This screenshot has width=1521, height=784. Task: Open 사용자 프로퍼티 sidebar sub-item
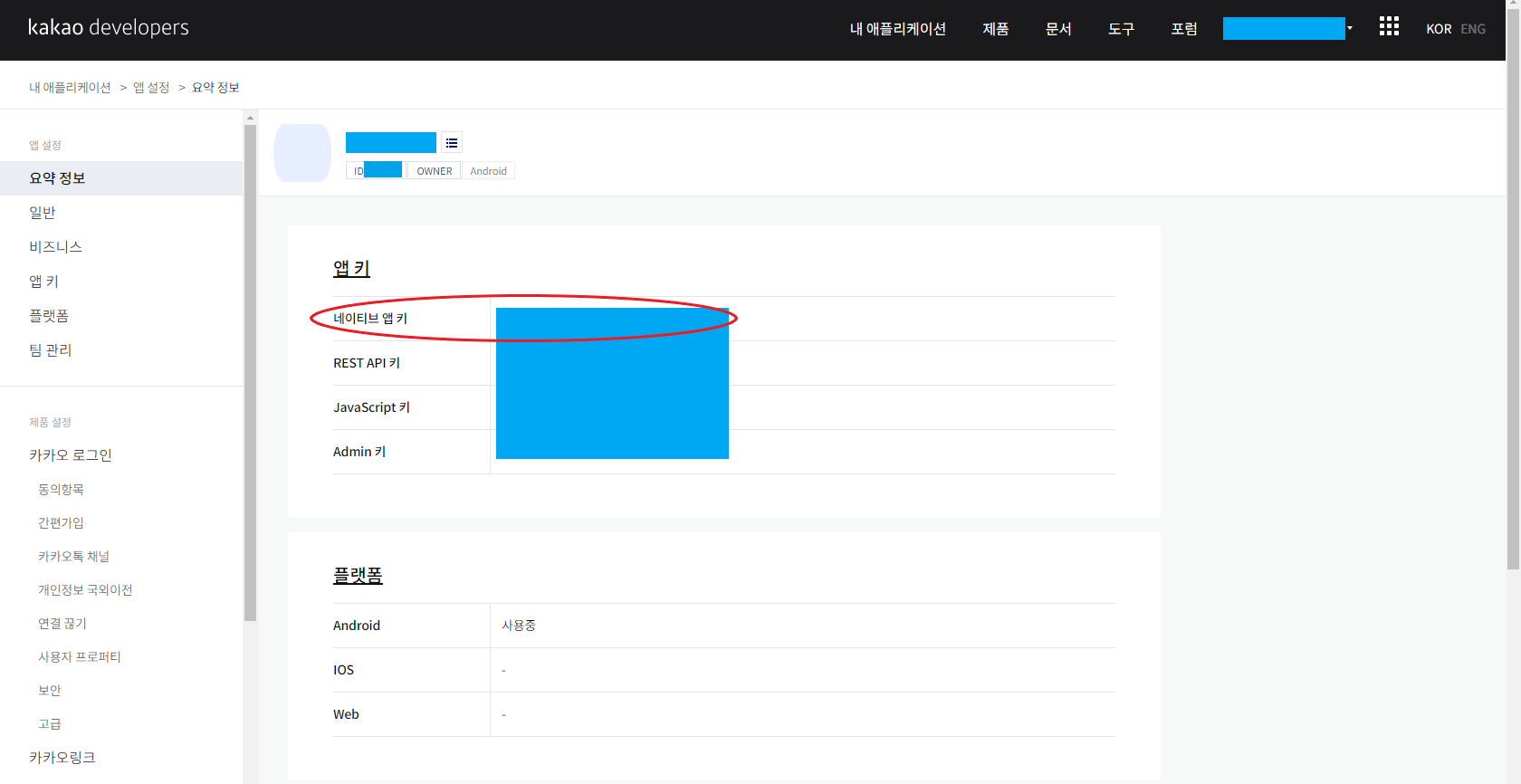point(79,657)
